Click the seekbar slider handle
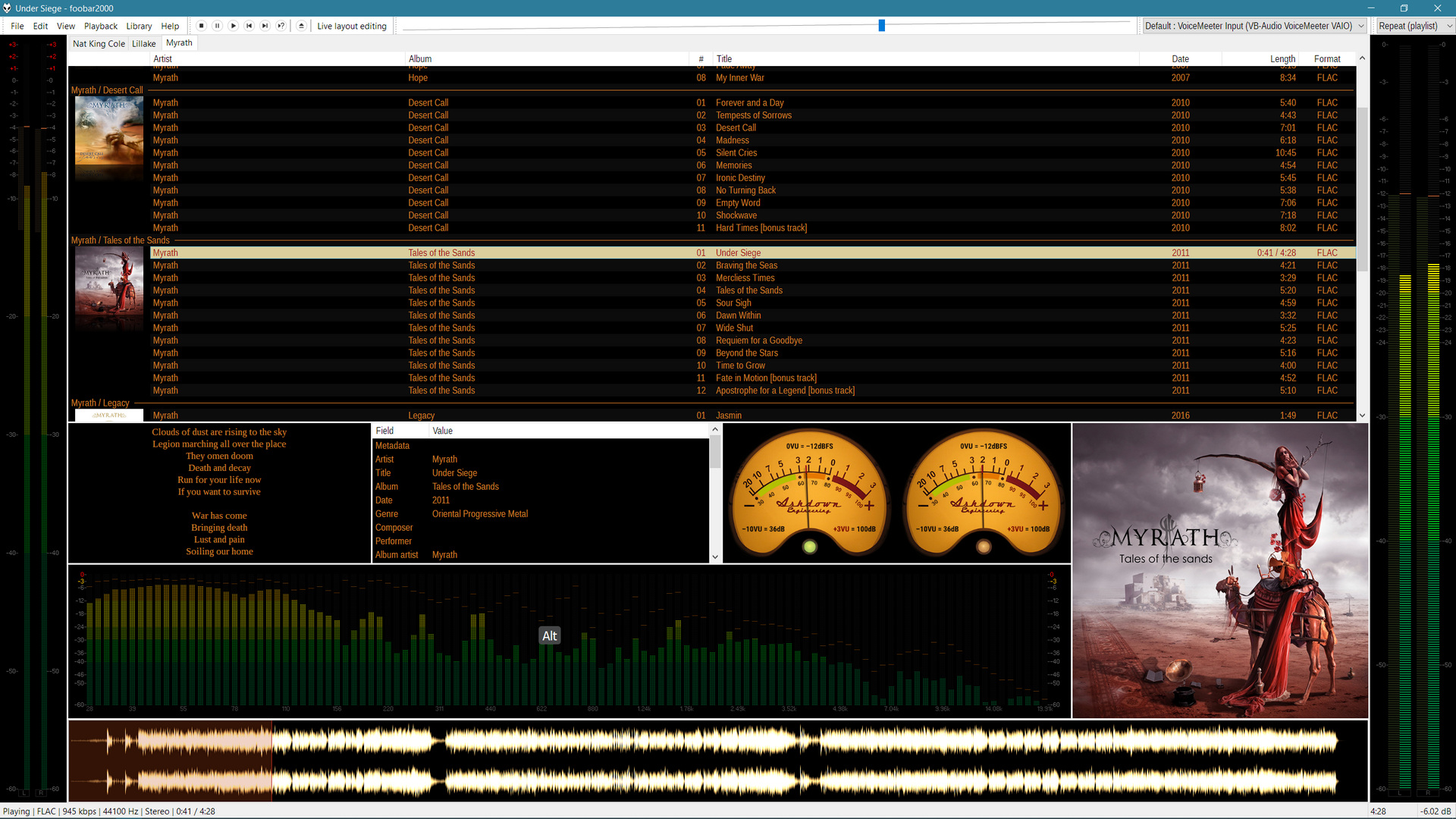This screenshot has height=819, width=1456. click(x=881, y=26)
